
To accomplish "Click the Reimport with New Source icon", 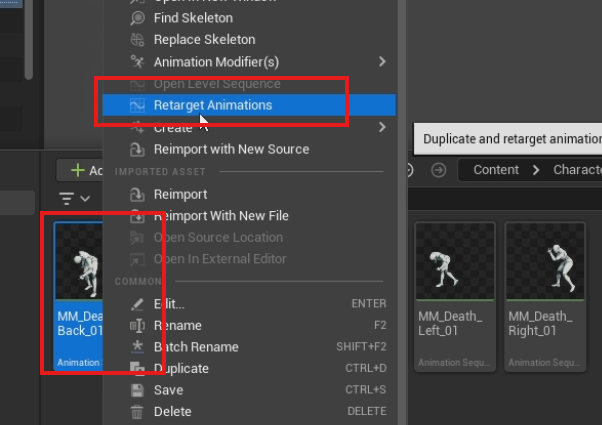I will tap(137, 149).
